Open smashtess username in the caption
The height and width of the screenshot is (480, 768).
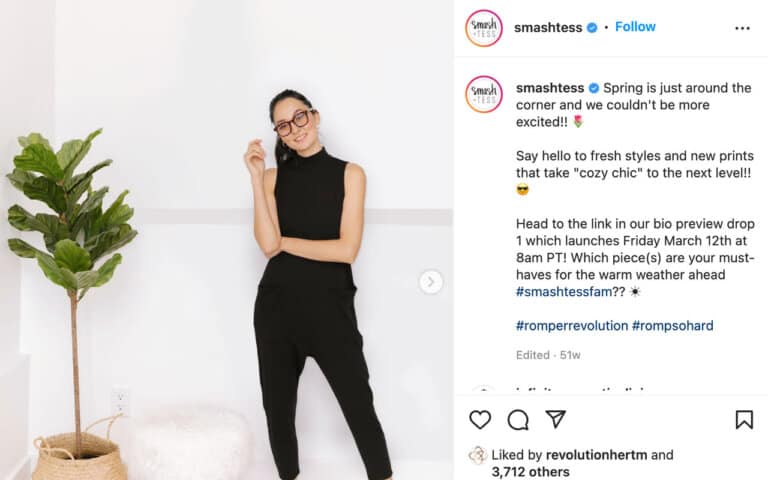(x=550, y=88)
